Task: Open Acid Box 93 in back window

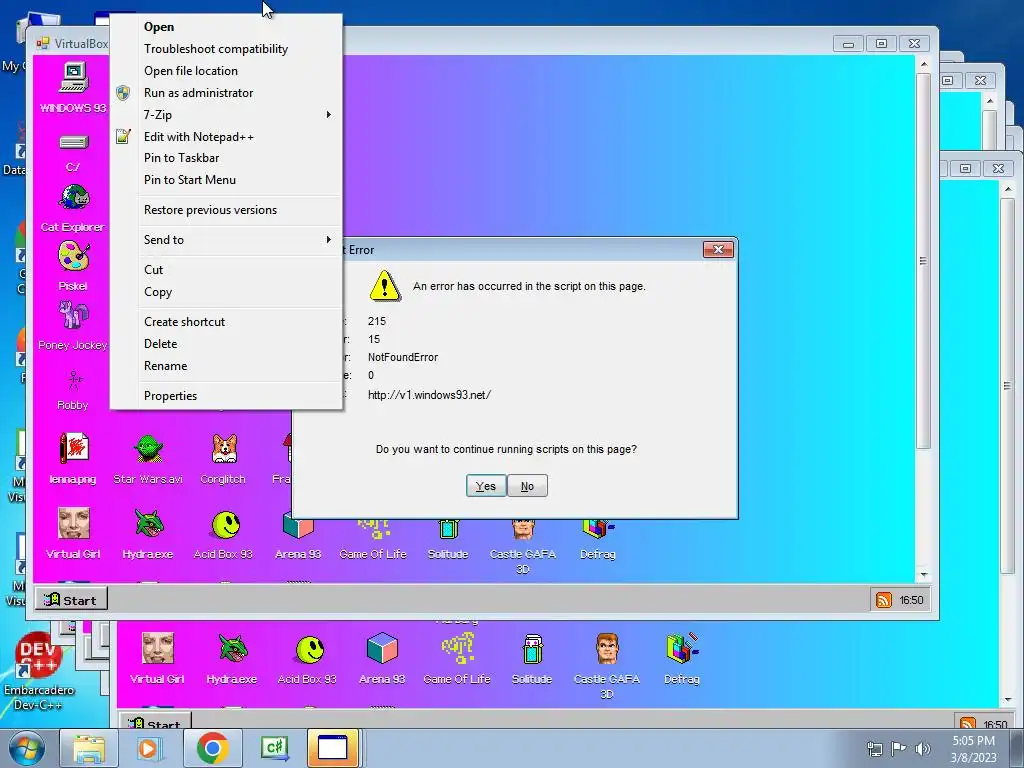Action: point(310,650)
